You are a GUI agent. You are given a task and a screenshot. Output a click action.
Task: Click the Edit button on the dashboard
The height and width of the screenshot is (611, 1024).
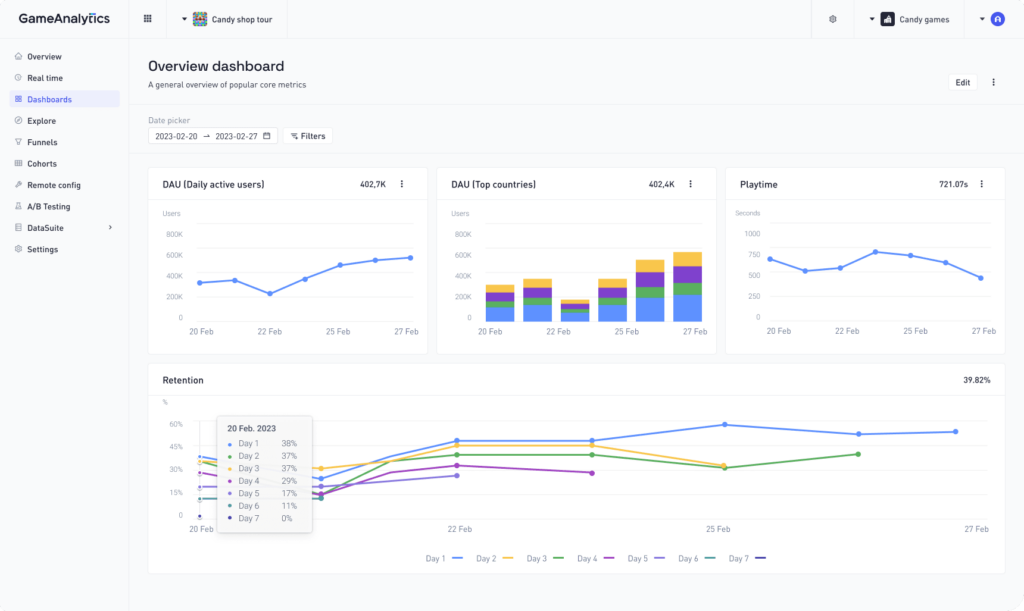click(x=961, y=82)
